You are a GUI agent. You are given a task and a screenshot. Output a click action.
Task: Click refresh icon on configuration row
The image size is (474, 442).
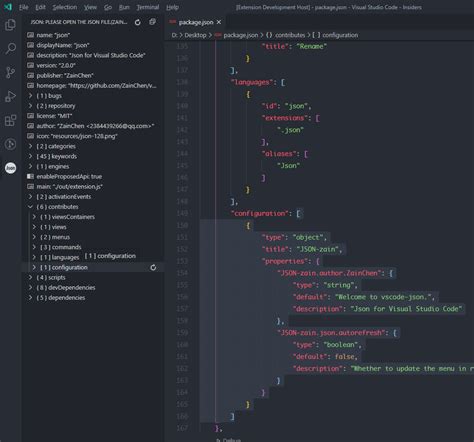(153, 267)
